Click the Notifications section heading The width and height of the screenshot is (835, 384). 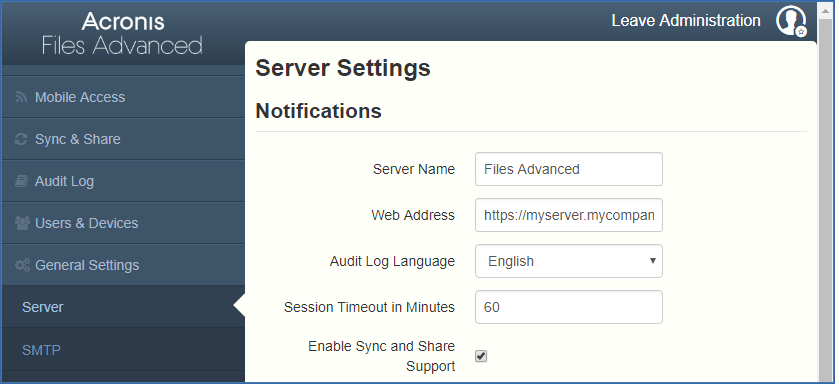click(318, 111)
